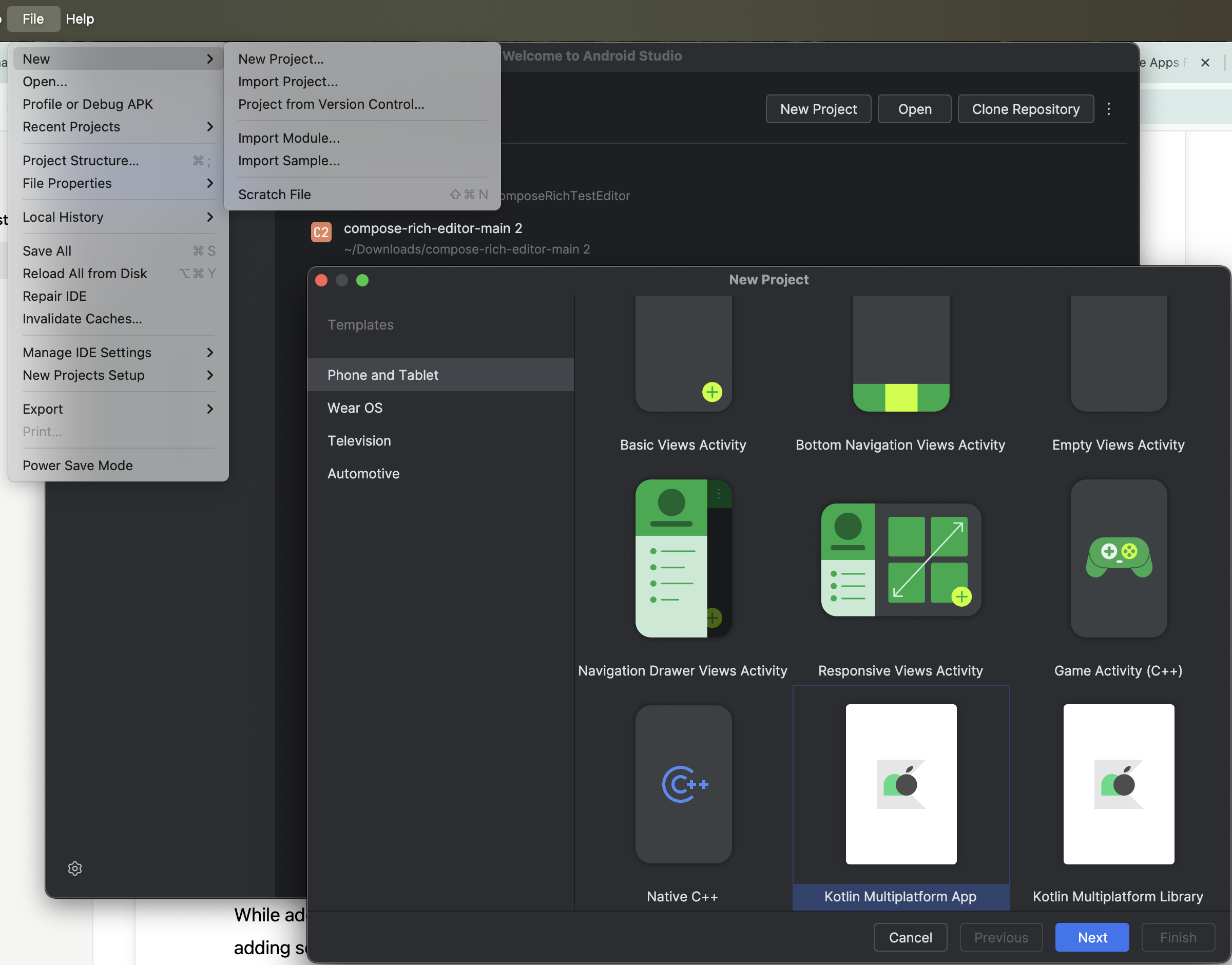Select the Bottom Navigation Views Activity template icon
The height and width of the screenshot is (965, 1232).
click(901, 354)
